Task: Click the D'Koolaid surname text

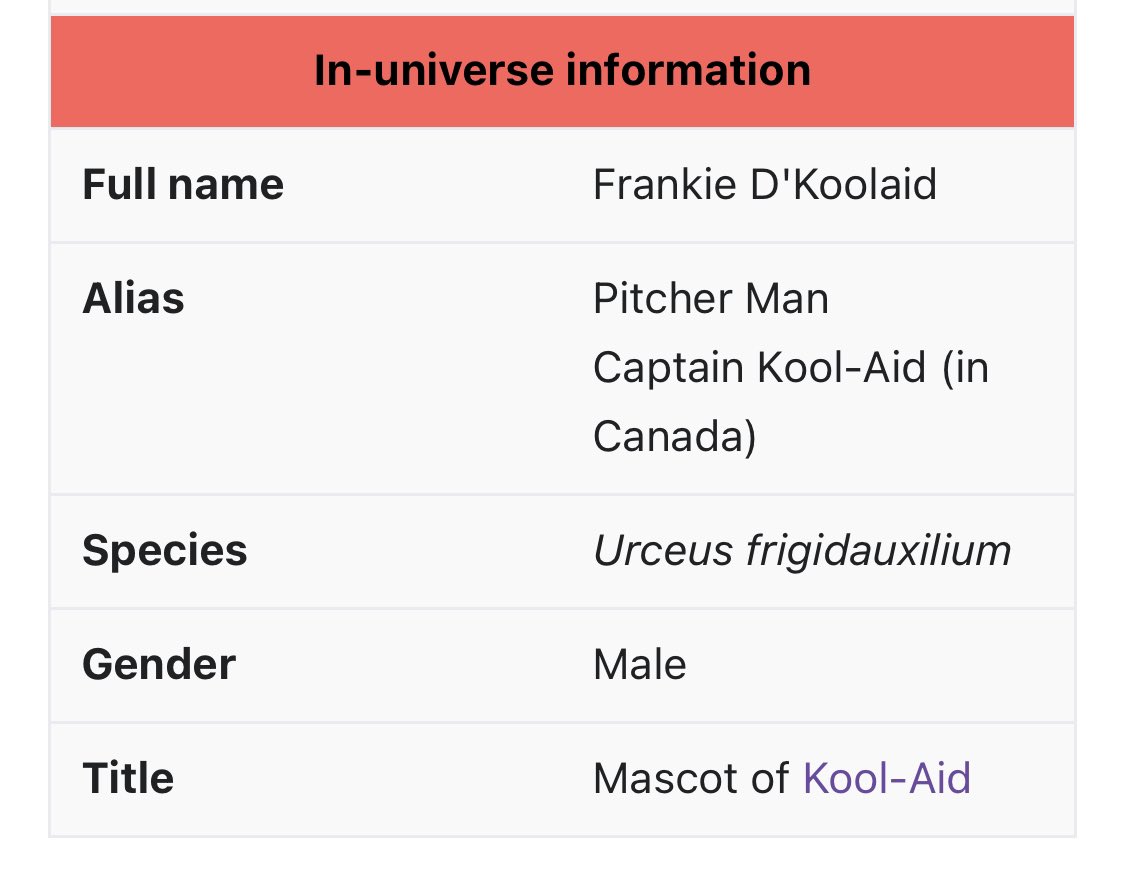Action: [844, 184]
